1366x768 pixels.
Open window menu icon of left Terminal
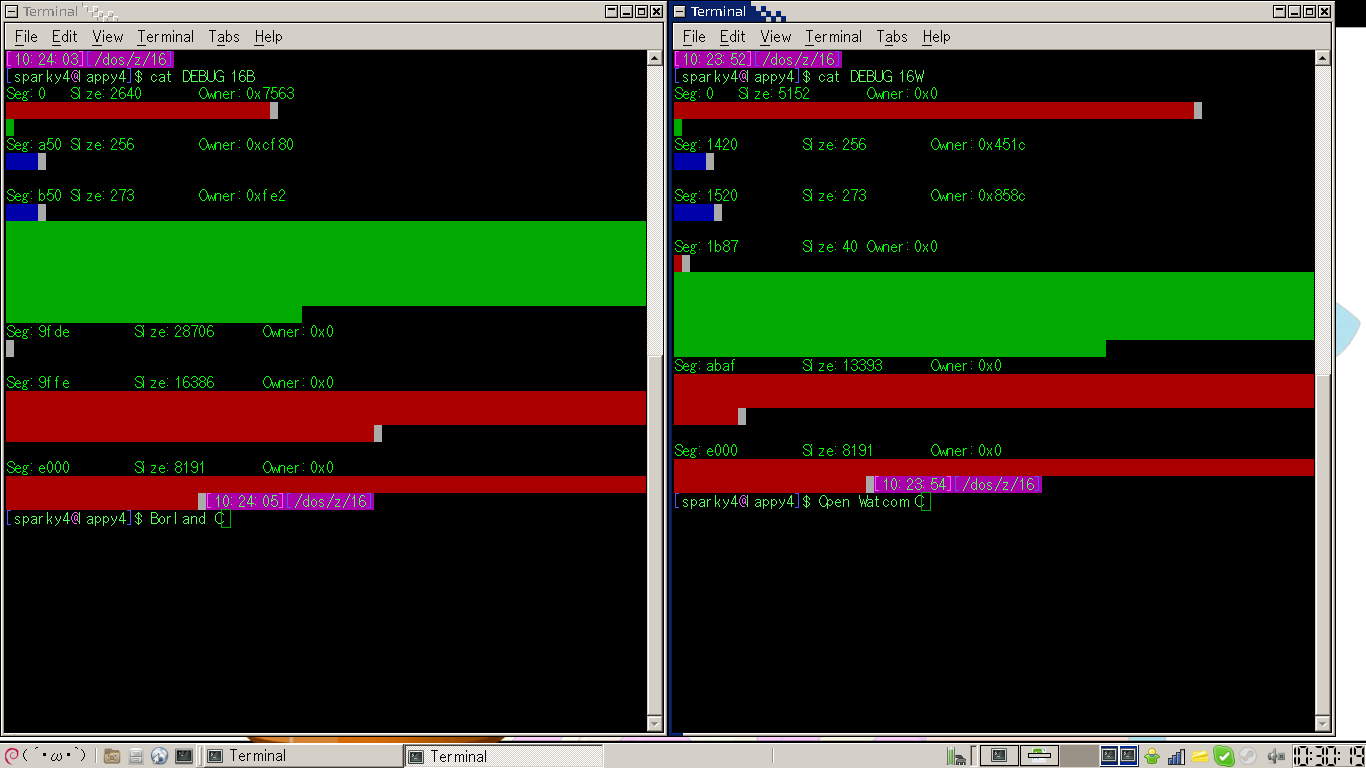point(11,11)
